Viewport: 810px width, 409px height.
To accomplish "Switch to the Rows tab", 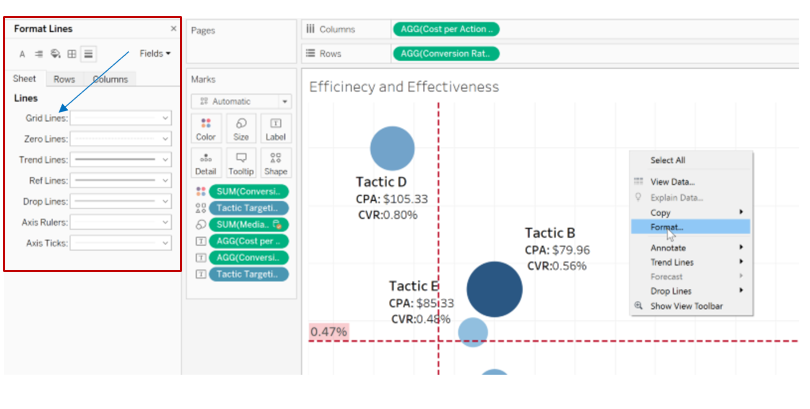I will (x=64, y=79).
